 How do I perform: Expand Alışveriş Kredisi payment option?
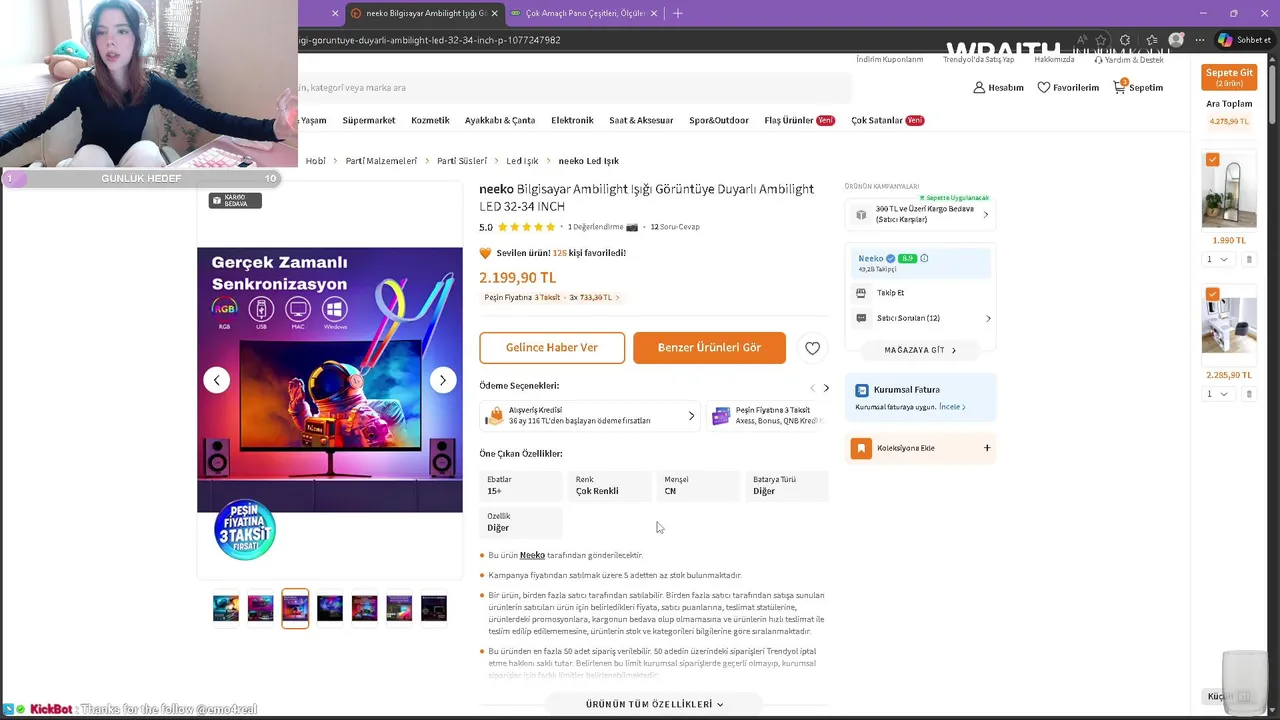pos(589,416)
